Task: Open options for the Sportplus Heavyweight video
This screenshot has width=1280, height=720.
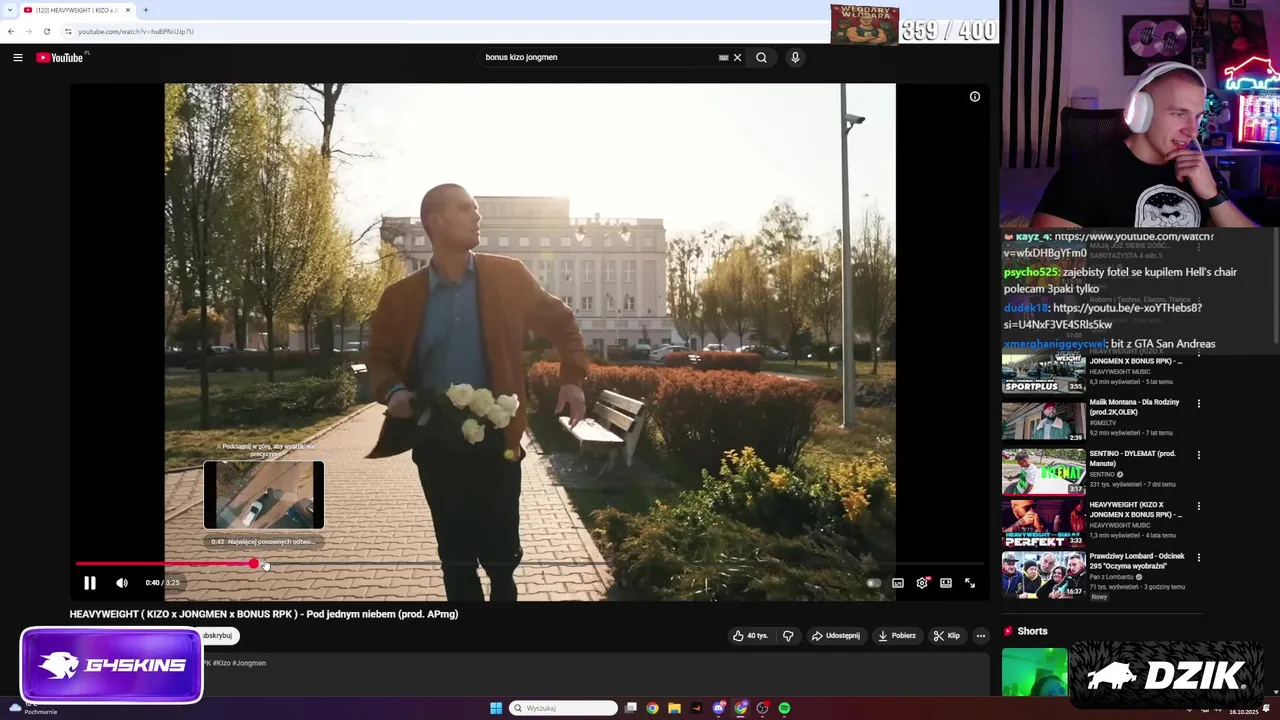Action: (1199, 353)
